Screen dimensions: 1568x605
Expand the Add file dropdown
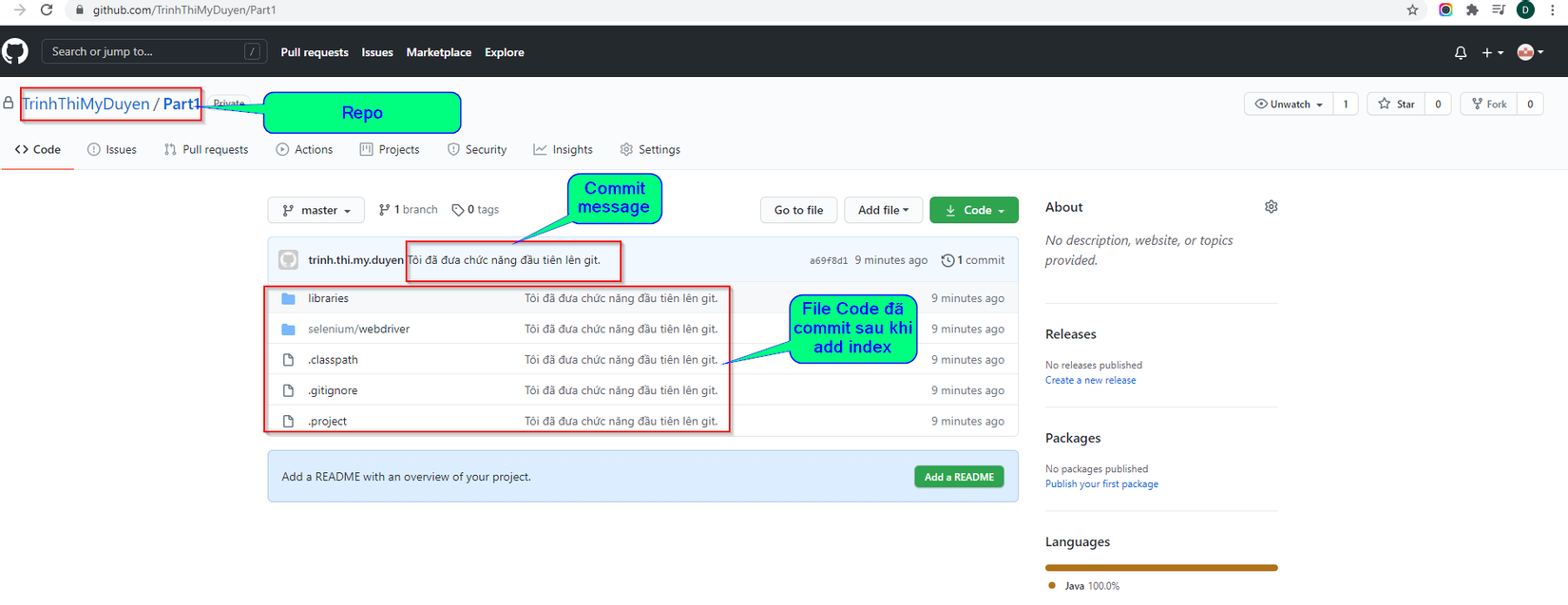coord(883,210)
